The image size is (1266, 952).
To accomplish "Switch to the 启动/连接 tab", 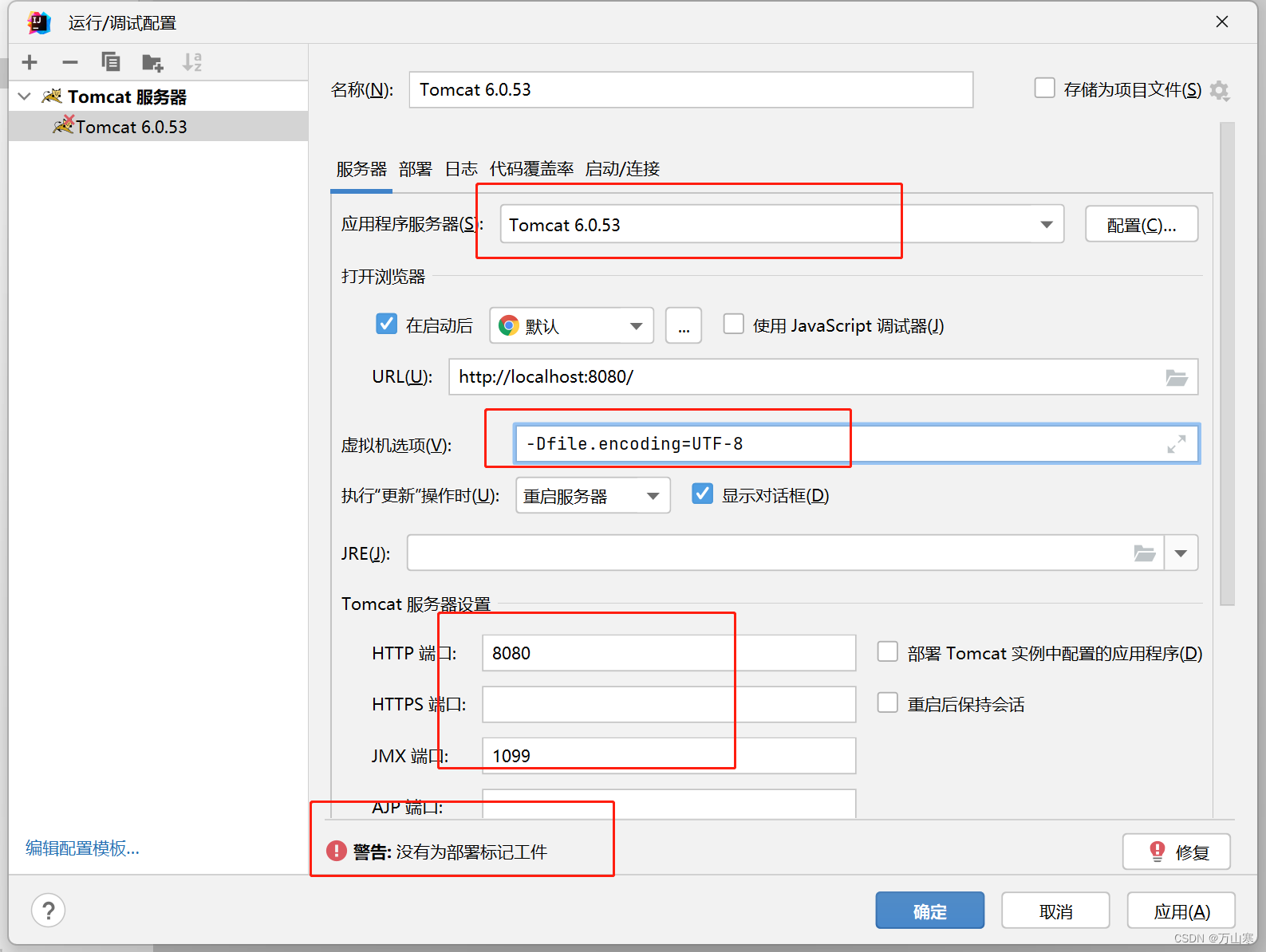I will click(x=622, y=169).
